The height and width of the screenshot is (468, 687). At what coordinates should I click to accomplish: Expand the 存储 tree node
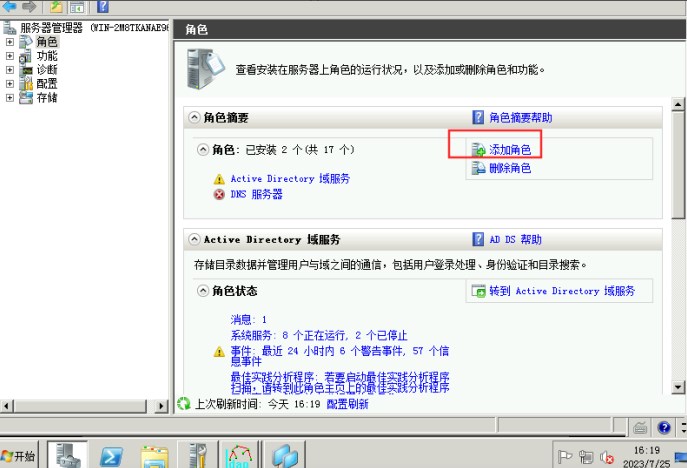(10, 98)
